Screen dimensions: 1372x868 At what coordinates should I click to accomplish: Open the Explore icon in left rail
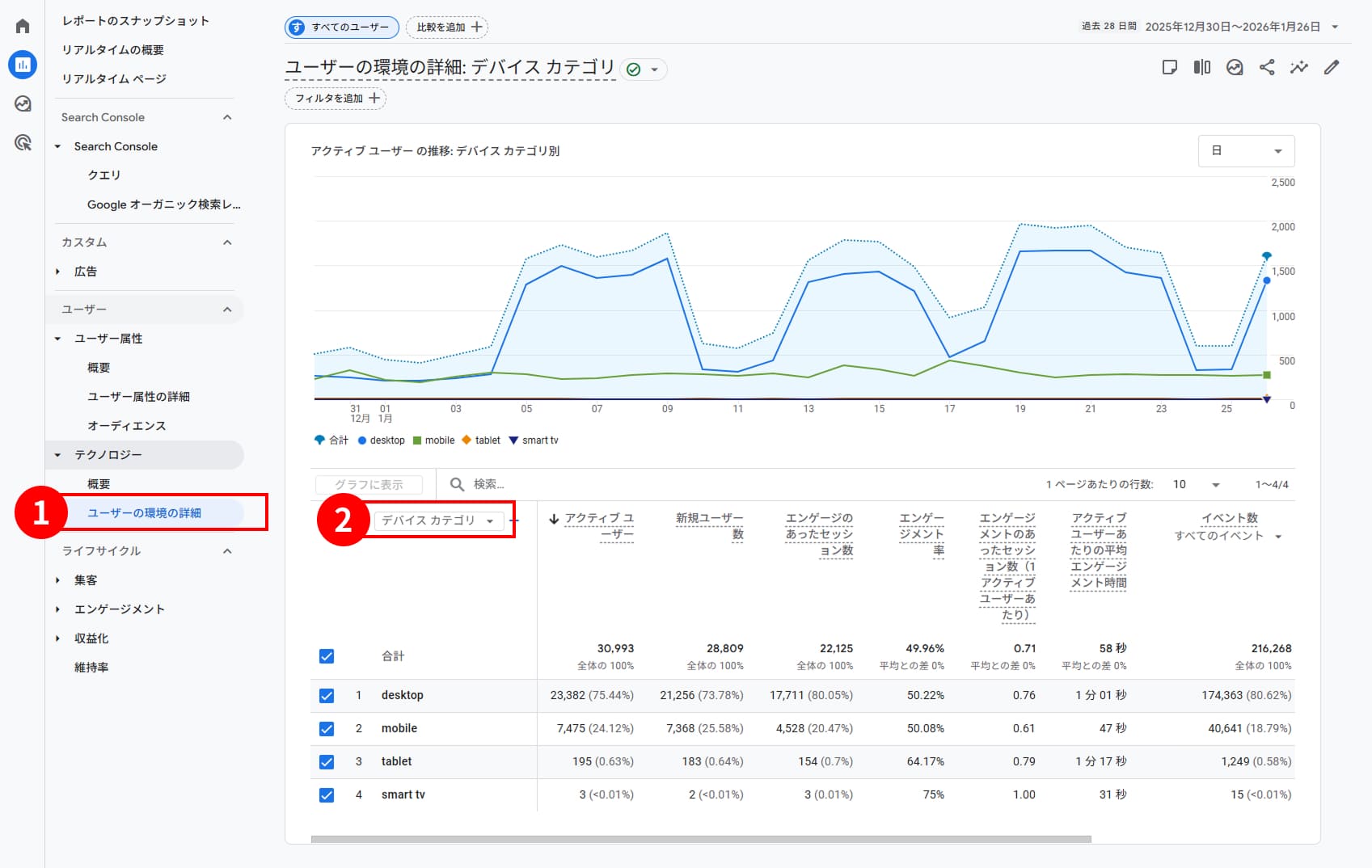(23, 103)
